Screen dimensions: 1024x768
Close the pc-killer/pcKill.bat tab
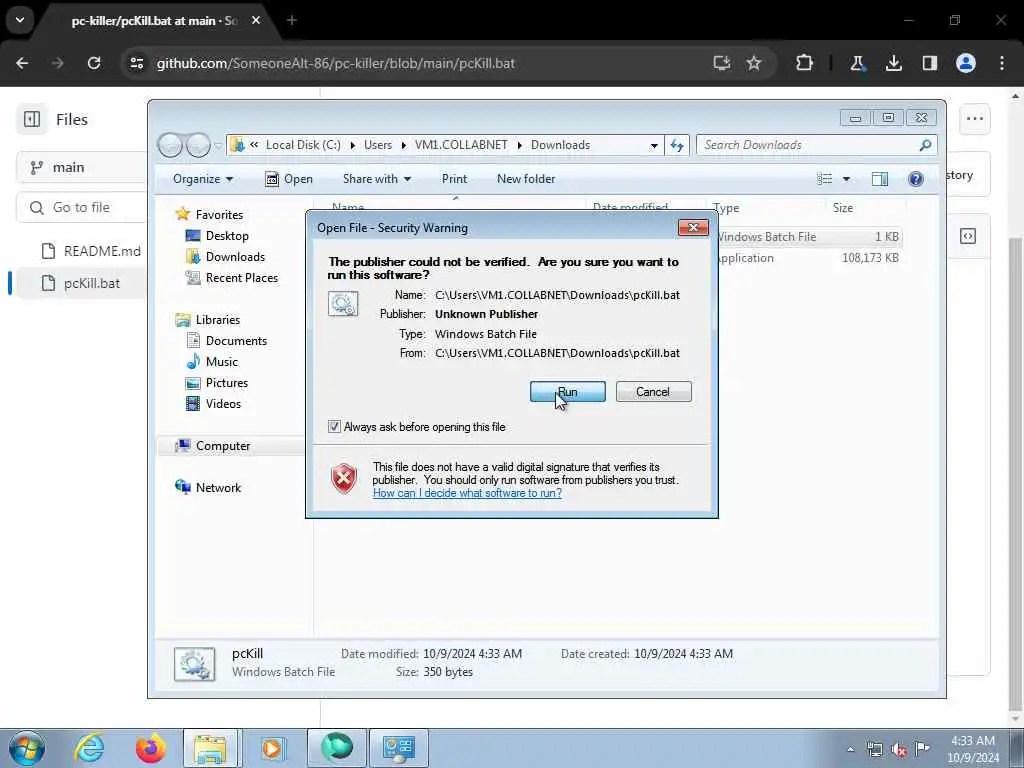[256, 20]
